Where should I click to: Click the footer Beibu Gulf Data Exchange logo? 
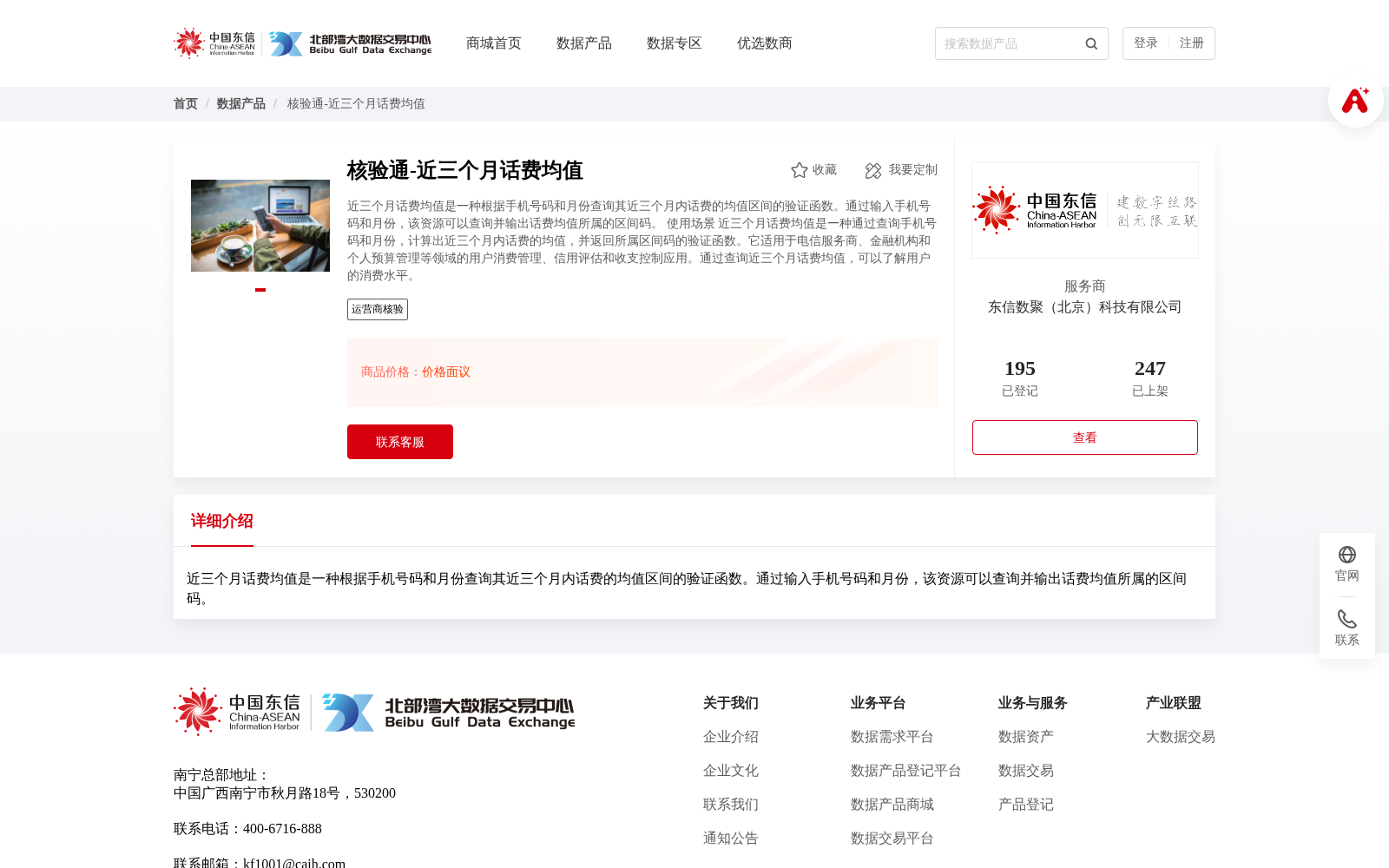(448, 713)
